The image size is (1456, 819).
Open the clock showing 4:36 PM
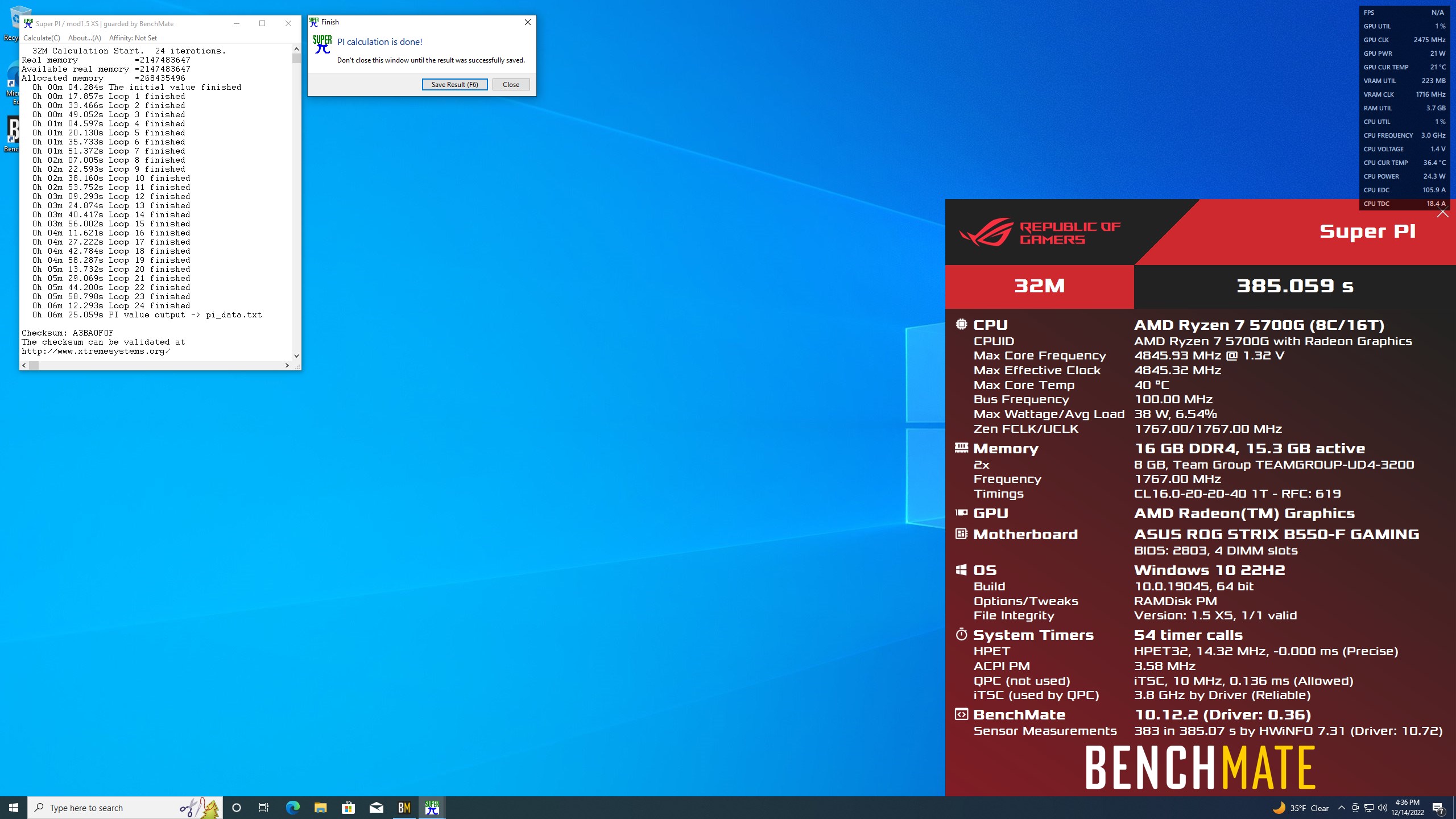[1408, 808]
